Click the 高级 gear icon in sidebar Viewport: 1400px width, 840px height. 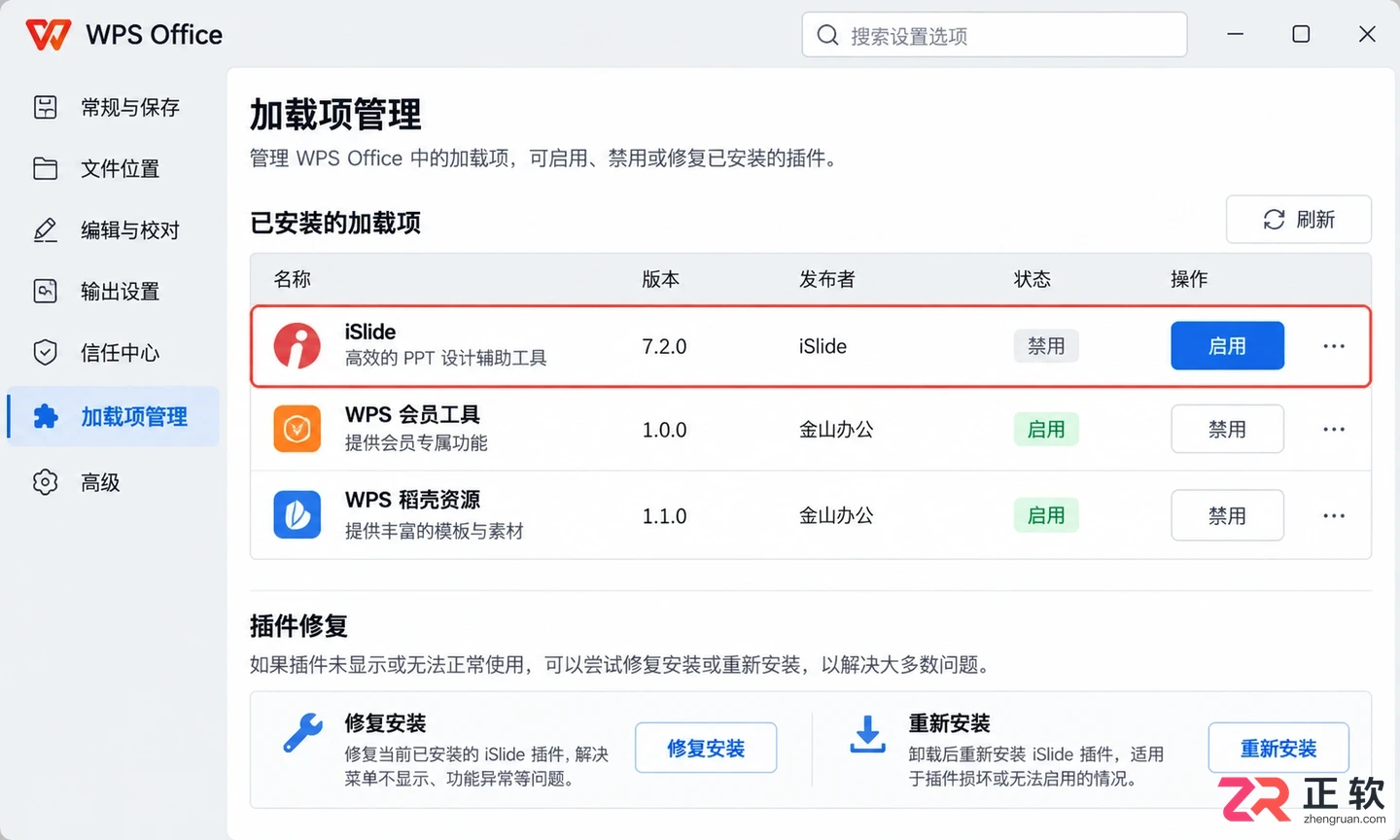pos(46,482)
